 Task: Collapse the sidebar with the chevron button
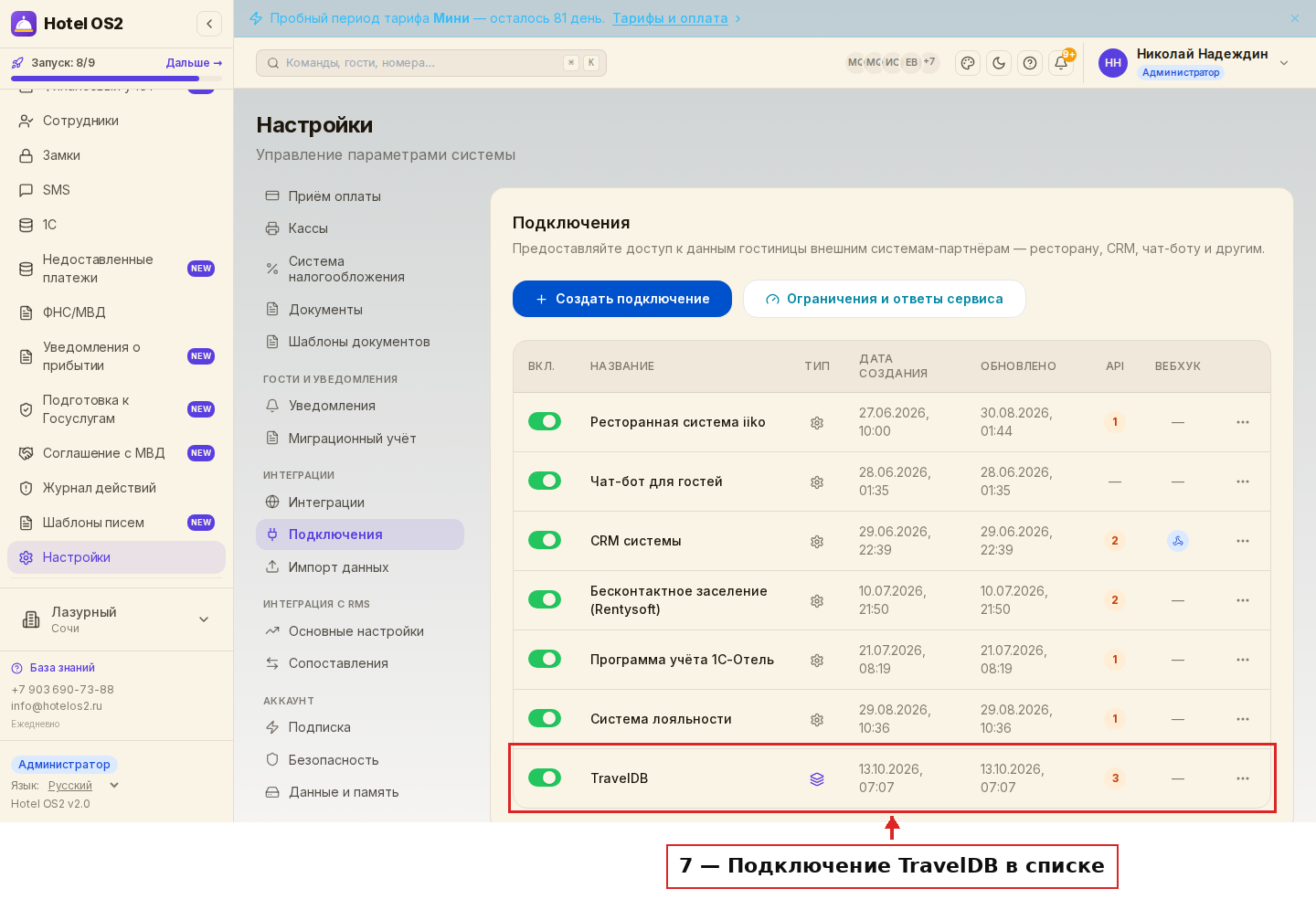pyautogui.click(x=209, y=24)
